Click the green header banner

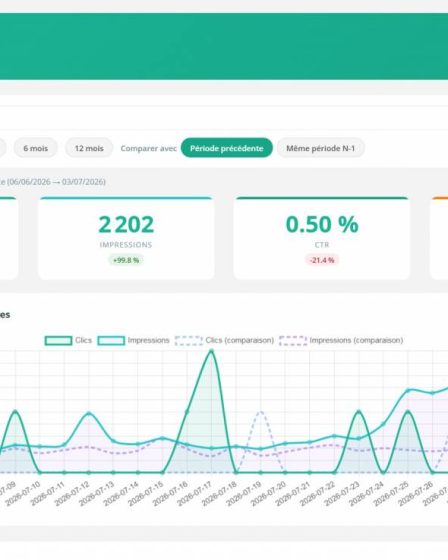[x=224, y=46]
